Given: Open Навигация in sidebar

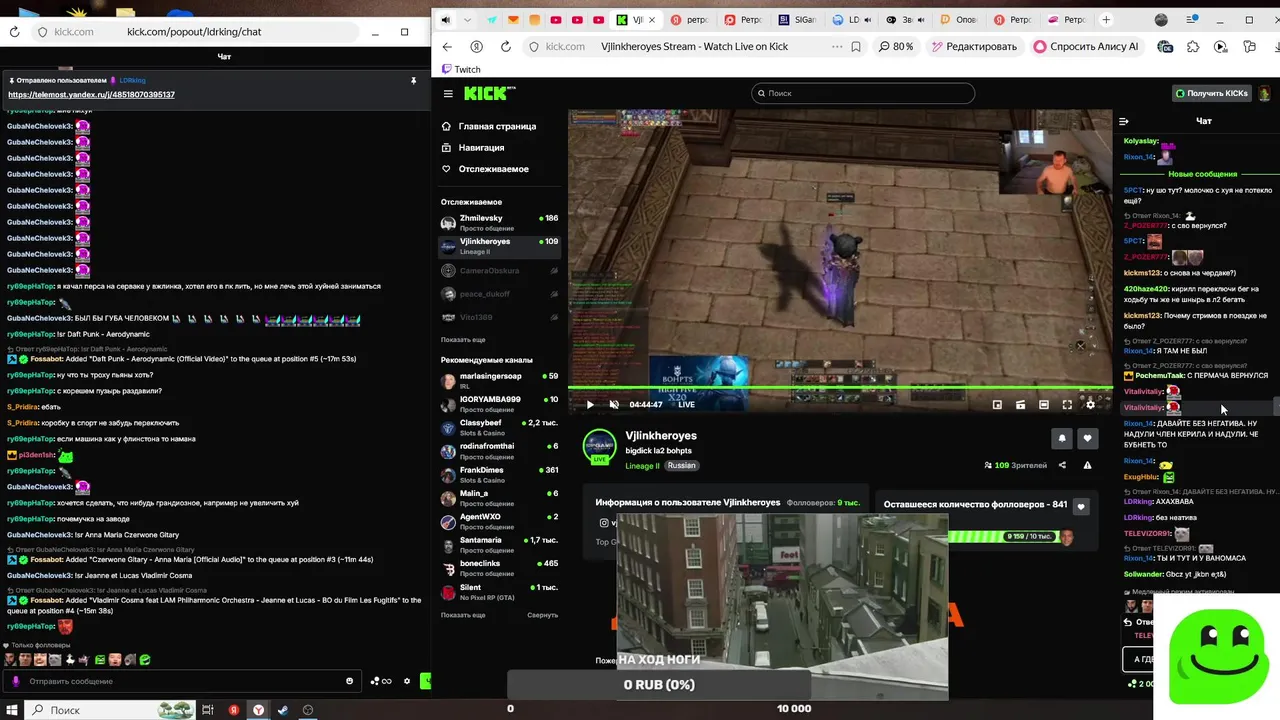Looking at the screenshot, I should click(481, 148).
